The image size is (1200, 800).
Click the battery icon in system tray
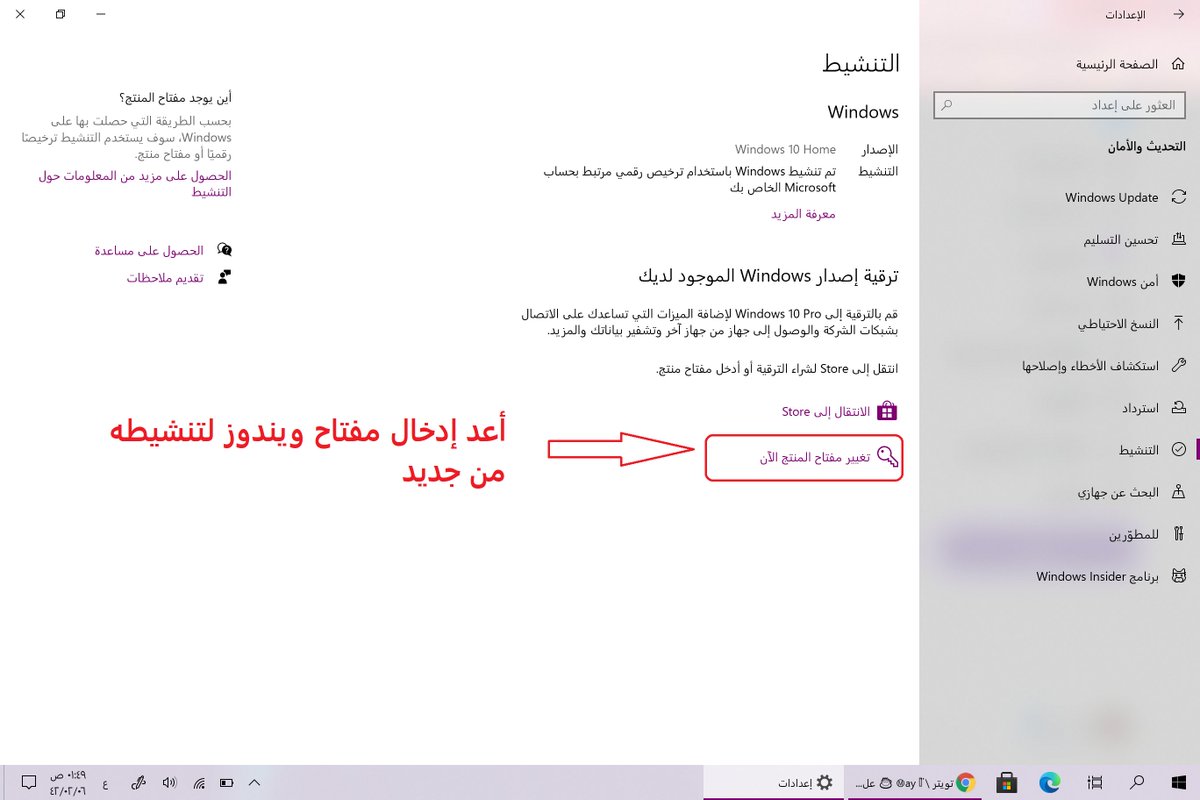[227, 782]
